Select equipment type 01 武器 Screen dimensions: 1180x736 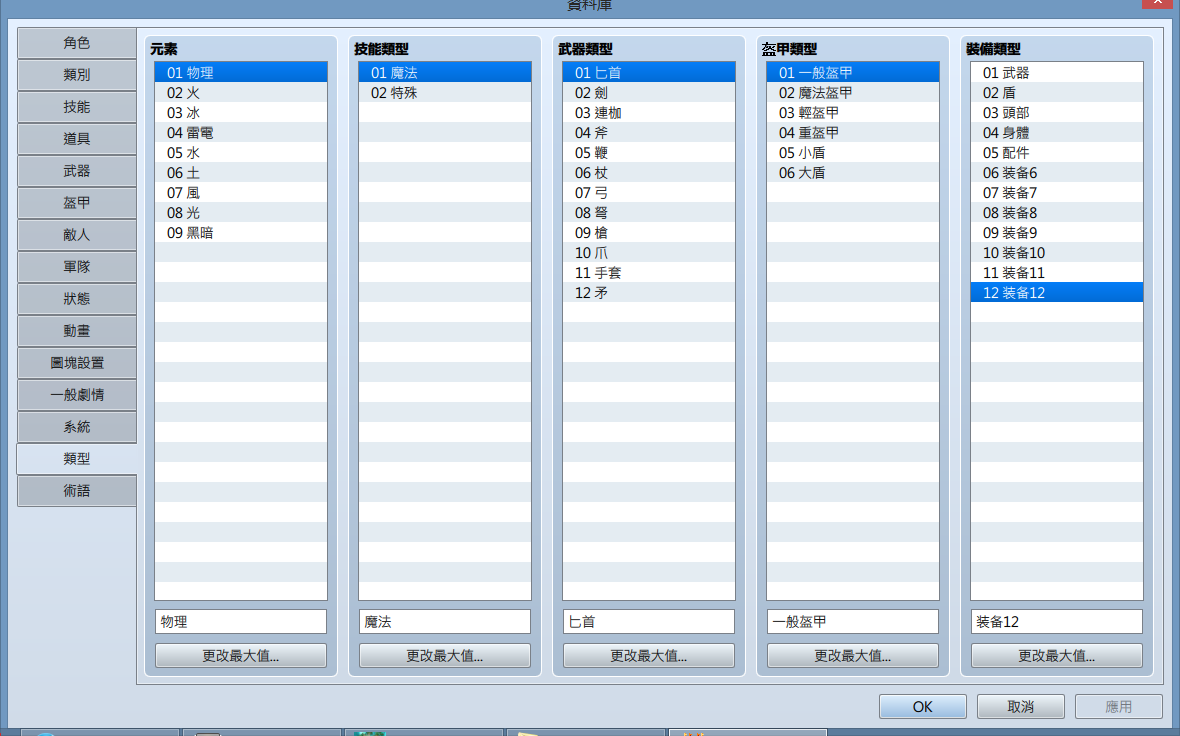[x=1057, y=72]
